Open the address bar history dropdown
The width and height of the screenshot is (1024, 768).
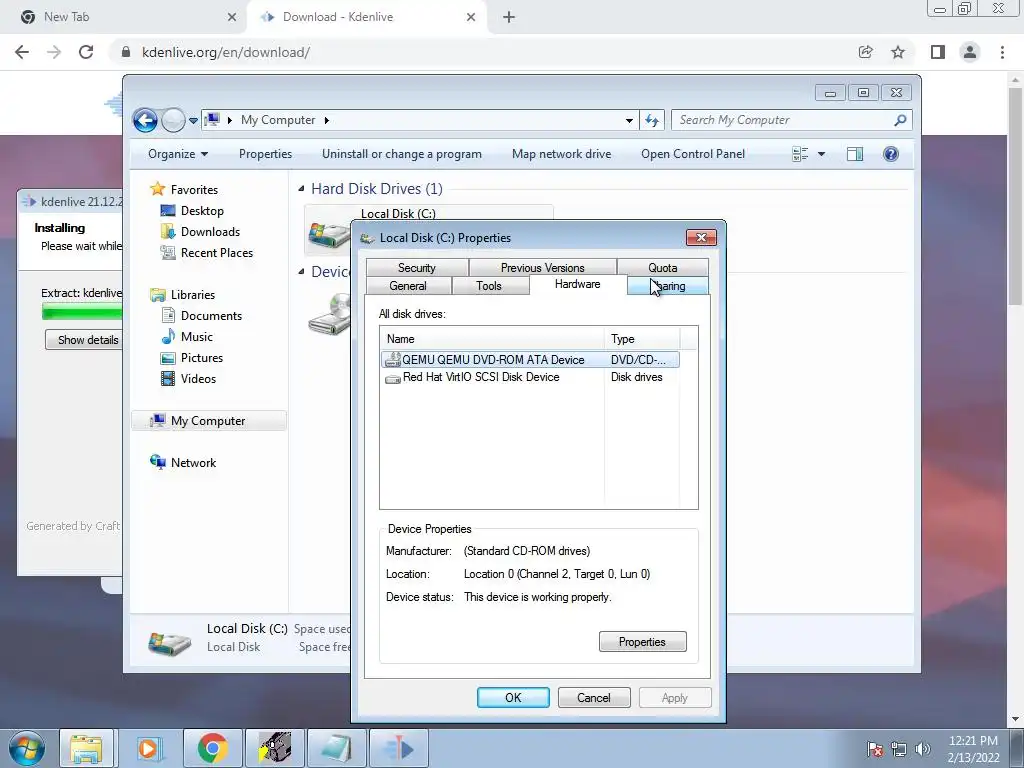coord(629,120)
